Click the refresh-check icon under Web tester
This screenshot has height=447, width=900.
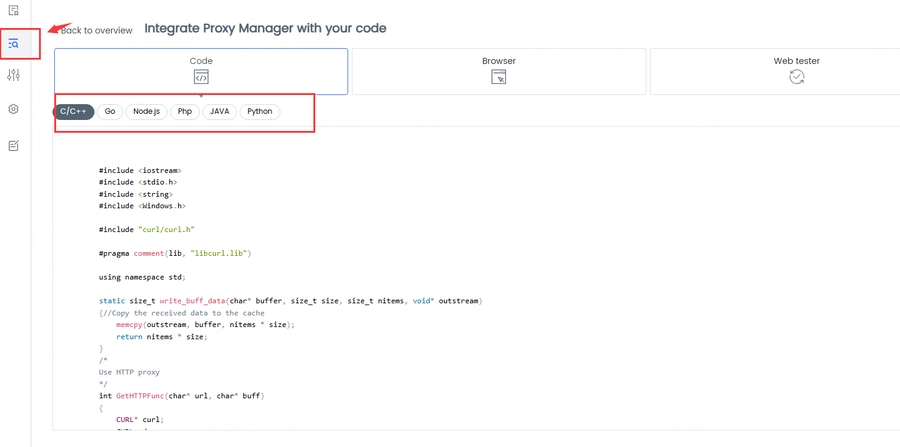tap(796, 77)
